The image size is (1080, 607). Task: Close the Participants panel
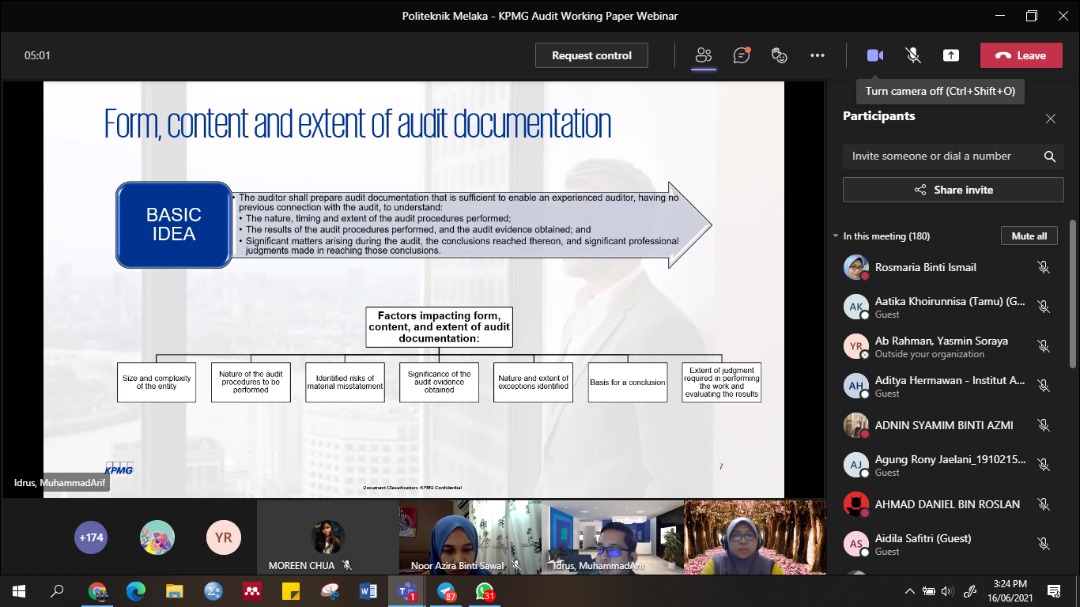pyautogui.click(x=1050, y=119)
